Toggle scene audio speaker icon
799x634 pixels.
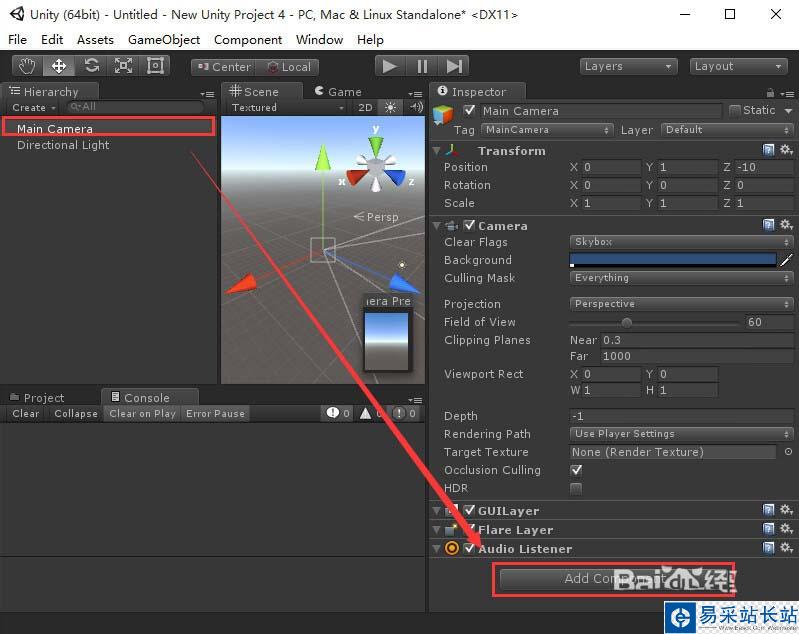tap(416, 108)
